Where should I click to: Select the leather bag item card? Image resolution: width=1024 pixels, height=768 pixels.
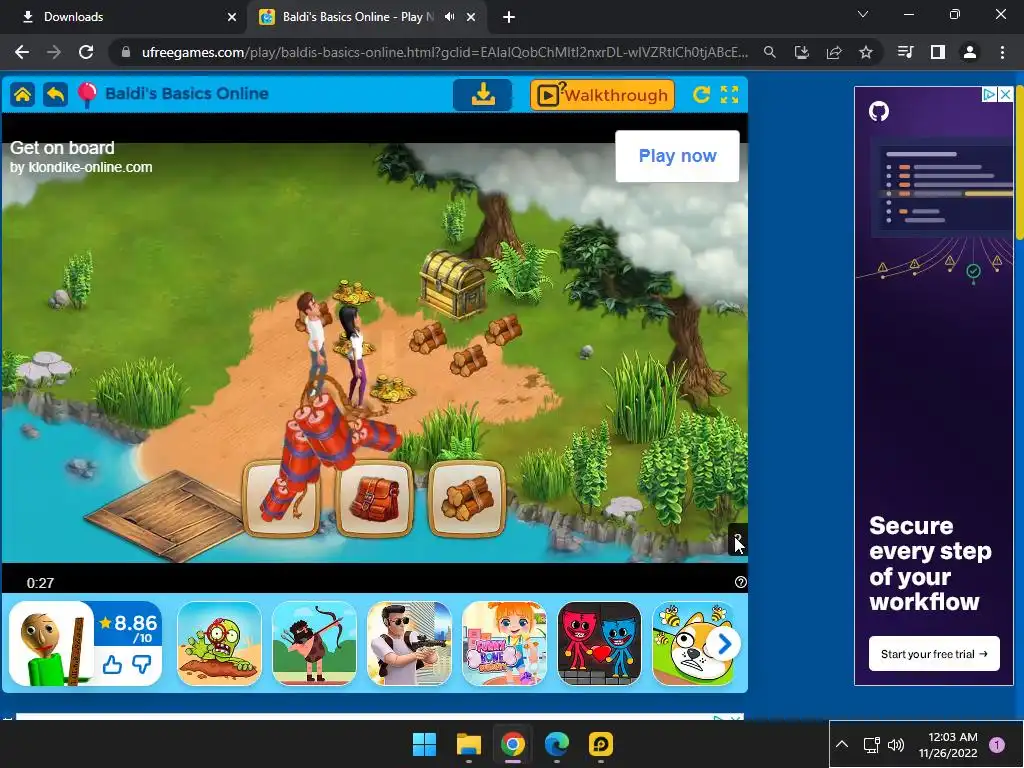[374, 498]
